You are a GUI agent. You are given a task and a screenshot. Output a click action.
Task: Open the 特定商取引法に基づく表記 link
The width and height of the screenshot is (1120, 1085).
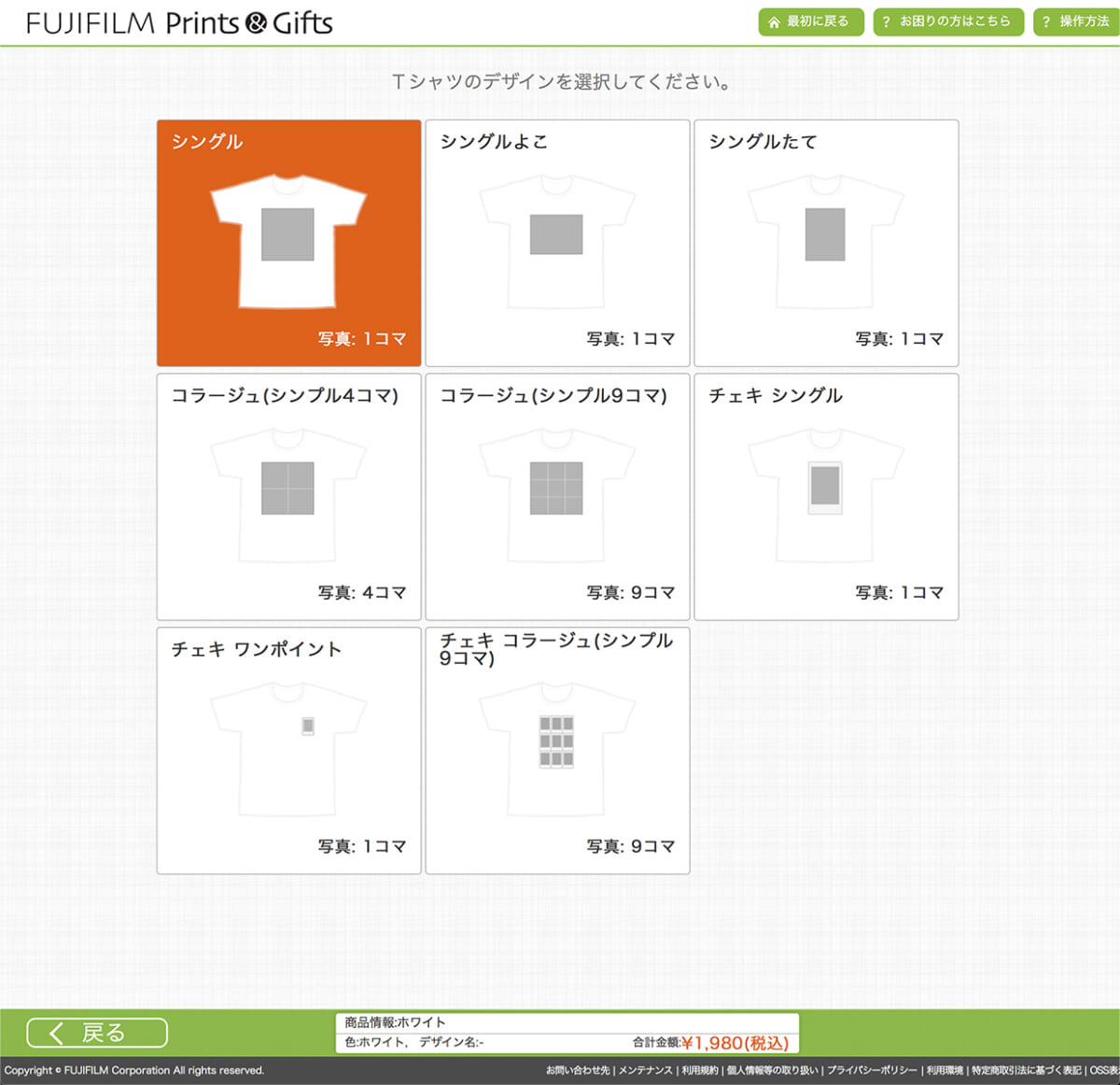click(1026, 1071)
